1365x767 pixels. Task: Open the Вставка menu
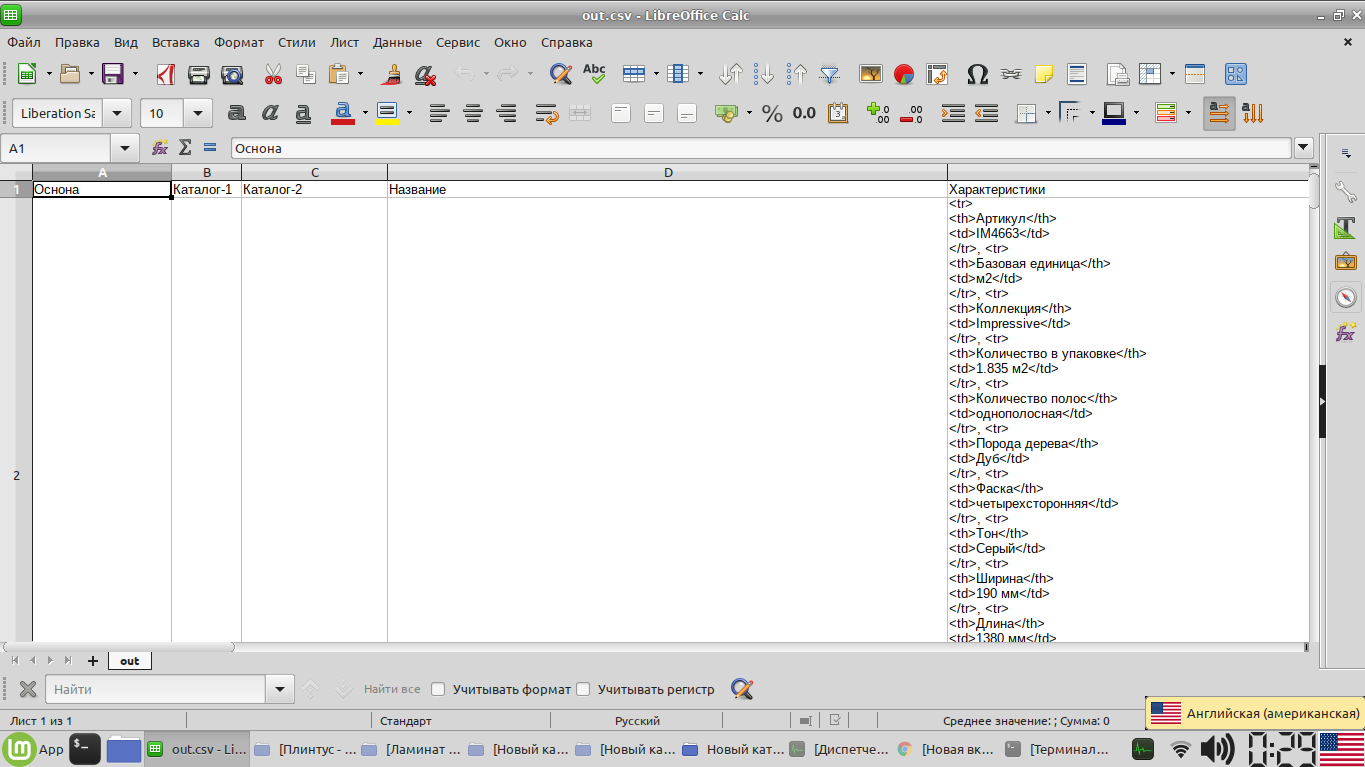click(176, 42)
